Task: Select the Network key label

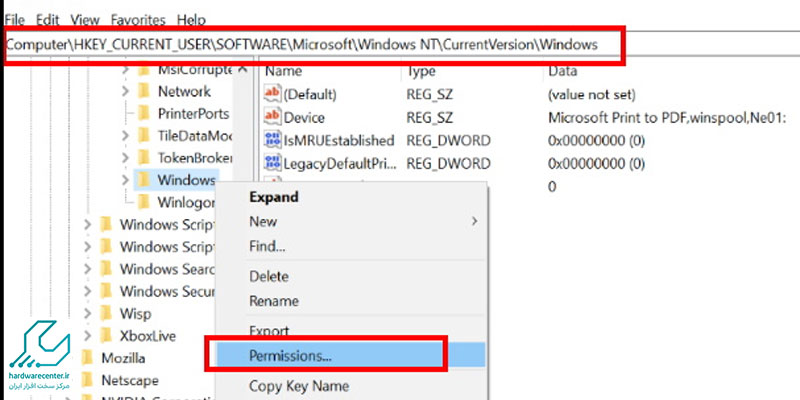Action: pos(184,91)
